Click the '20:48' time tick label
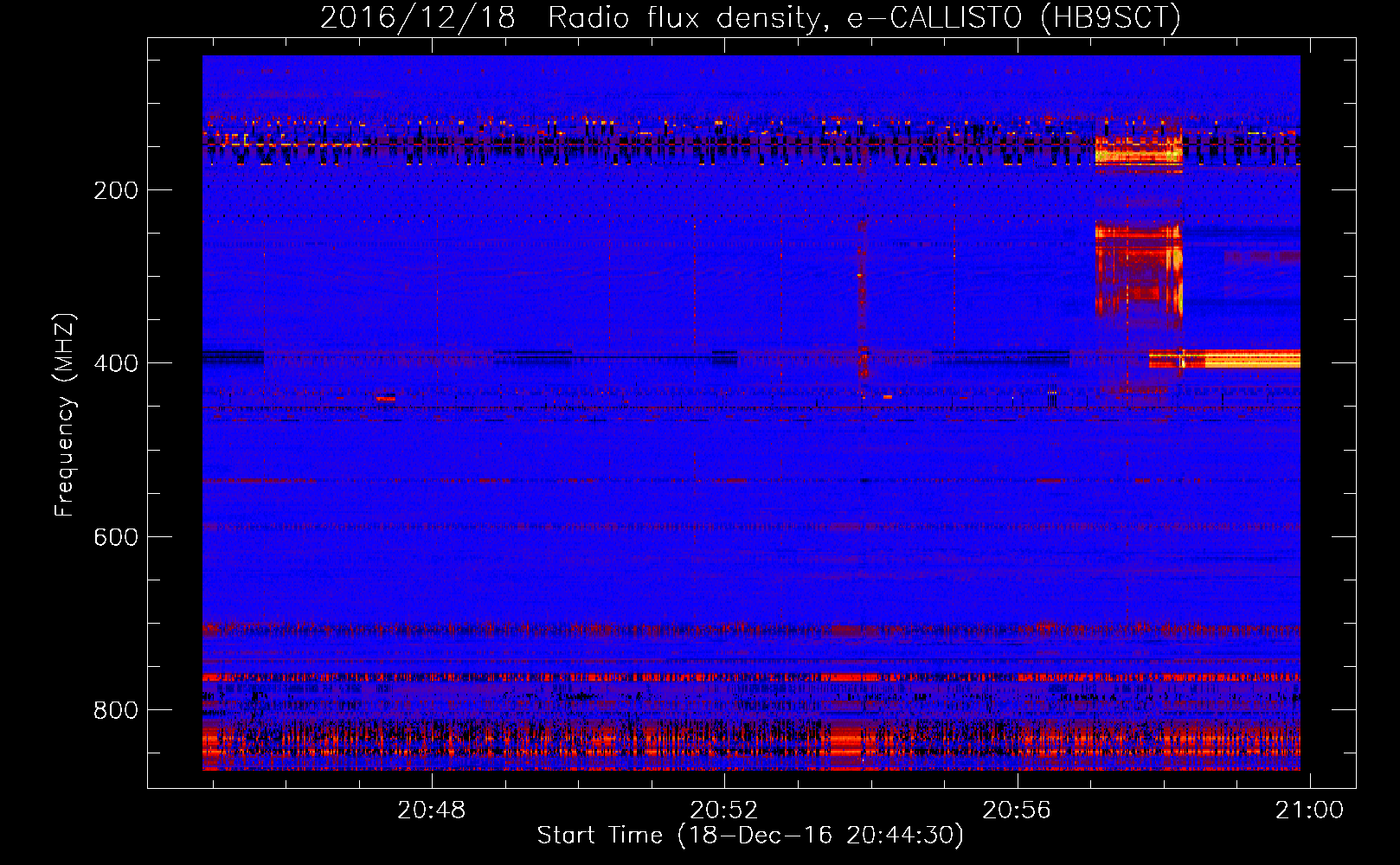Screen dimensions: 1400x865 coord(431,810)
